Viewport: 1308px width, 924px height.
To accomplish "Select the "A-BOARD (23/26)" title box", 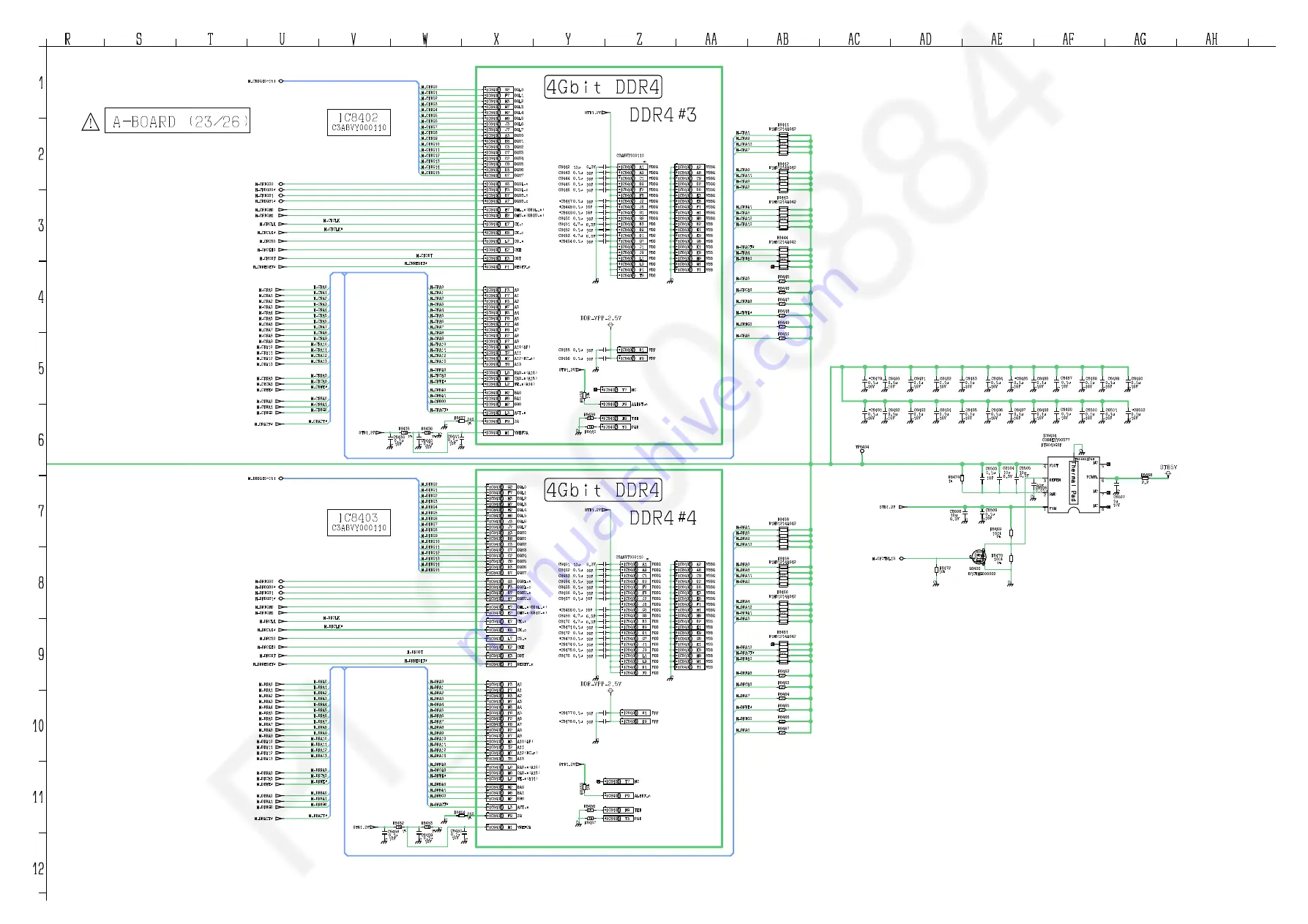I will [177, 121].
